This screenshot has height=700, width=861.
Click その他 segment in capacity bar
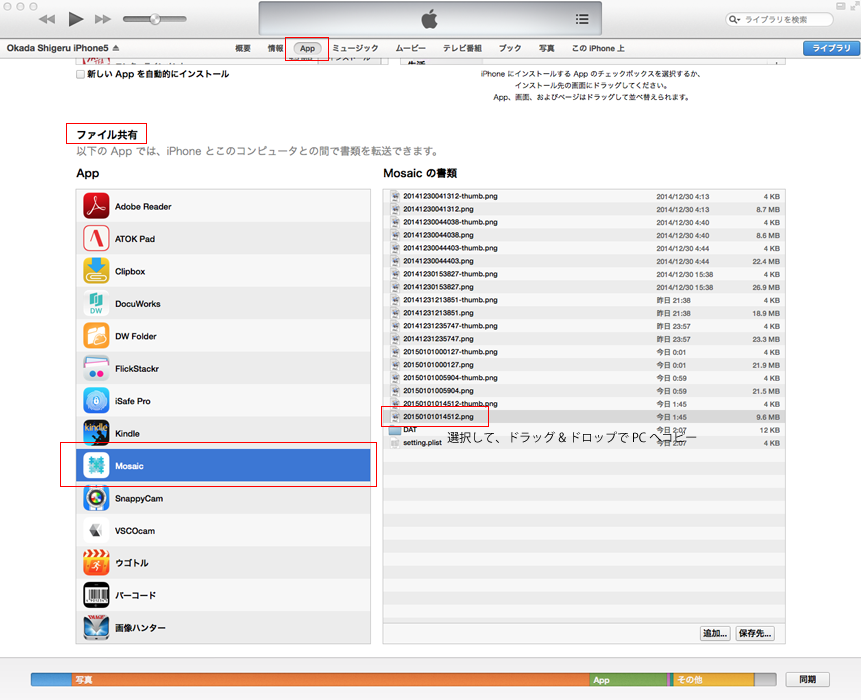(712, 680)
